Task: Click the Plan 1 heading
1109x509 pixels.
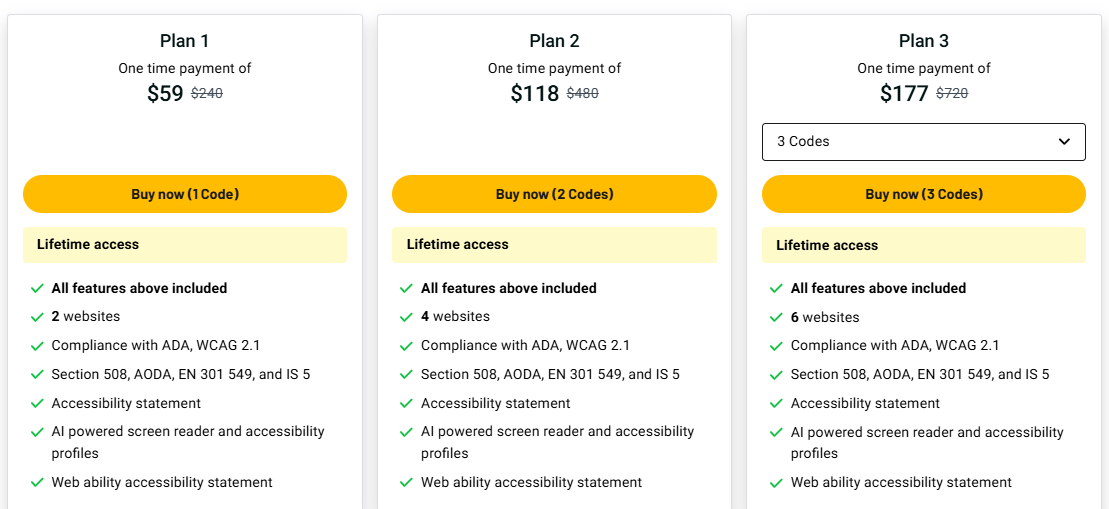Action: pyautogui.click(x=185, y=41)
